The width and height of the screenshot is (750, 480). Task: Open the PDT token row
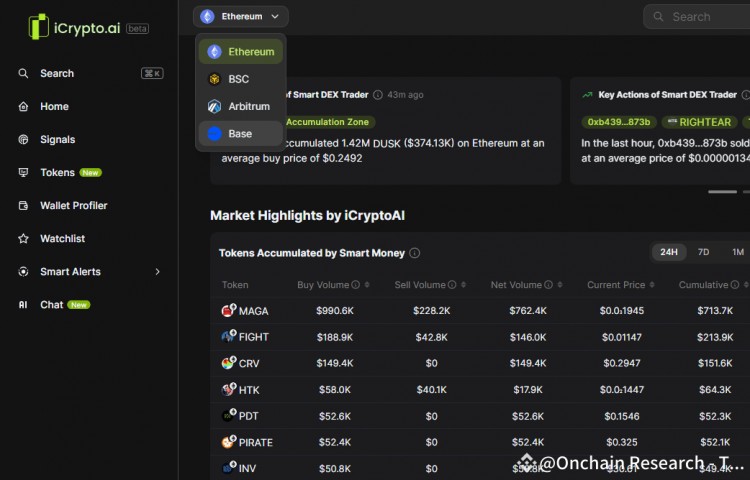pyautogui.click(x=480, y=416)
